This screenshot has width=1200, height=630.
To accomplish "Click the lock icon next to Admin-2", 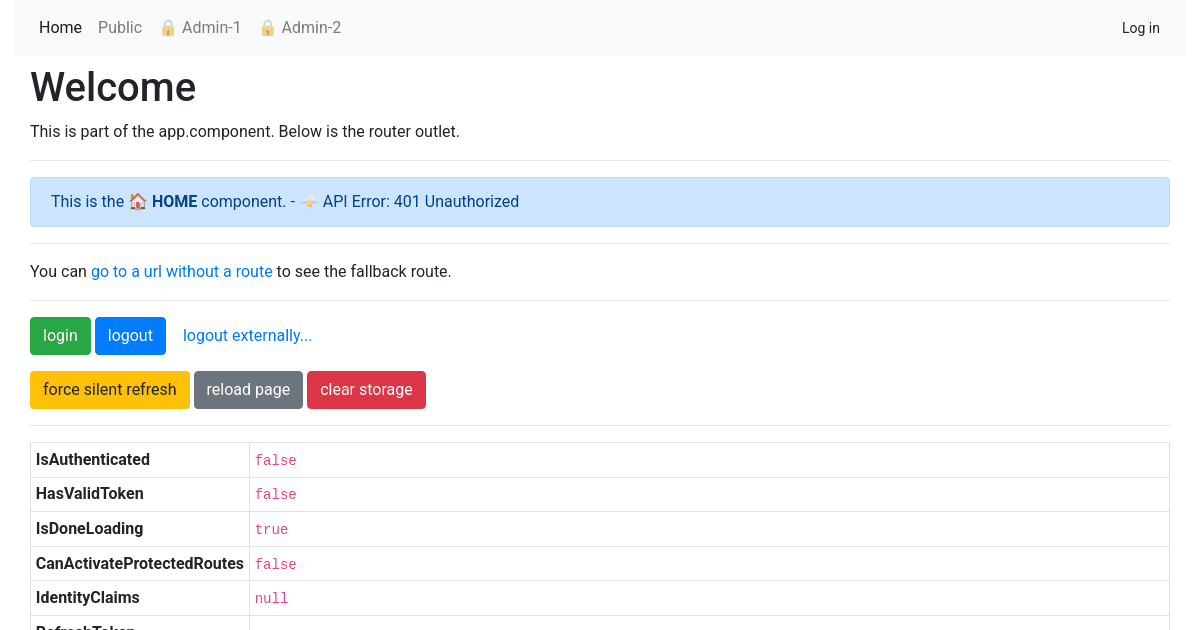I will coord(266,28).
